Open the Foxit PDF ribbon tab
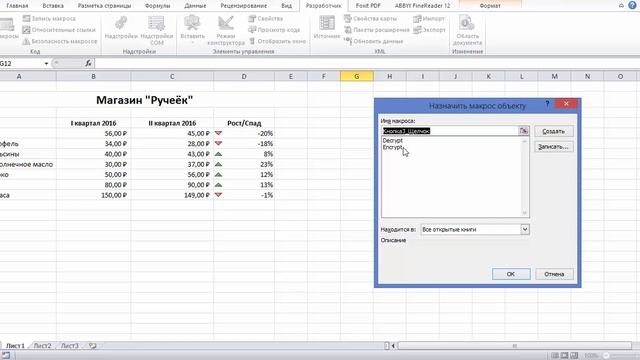This screenshot has height=360, width=640. click(x=368, y=6)
